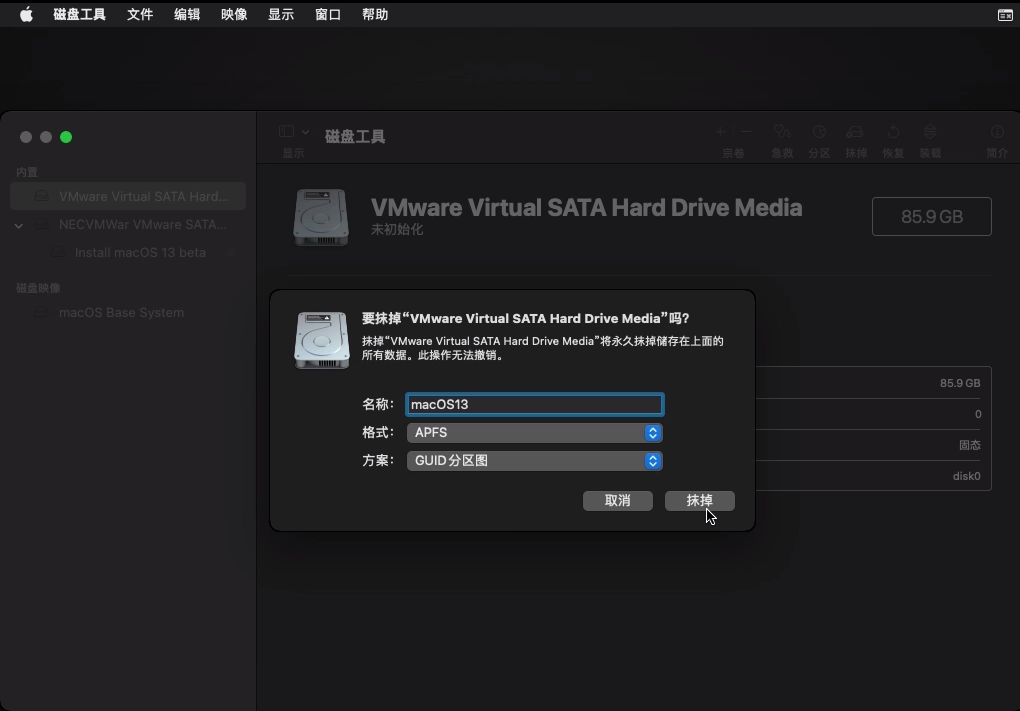Select VMware Virtual SATA Hard drive in sidebar
Image resolution: width=1020 pixels, height=711 pixels.
[143, 197]
